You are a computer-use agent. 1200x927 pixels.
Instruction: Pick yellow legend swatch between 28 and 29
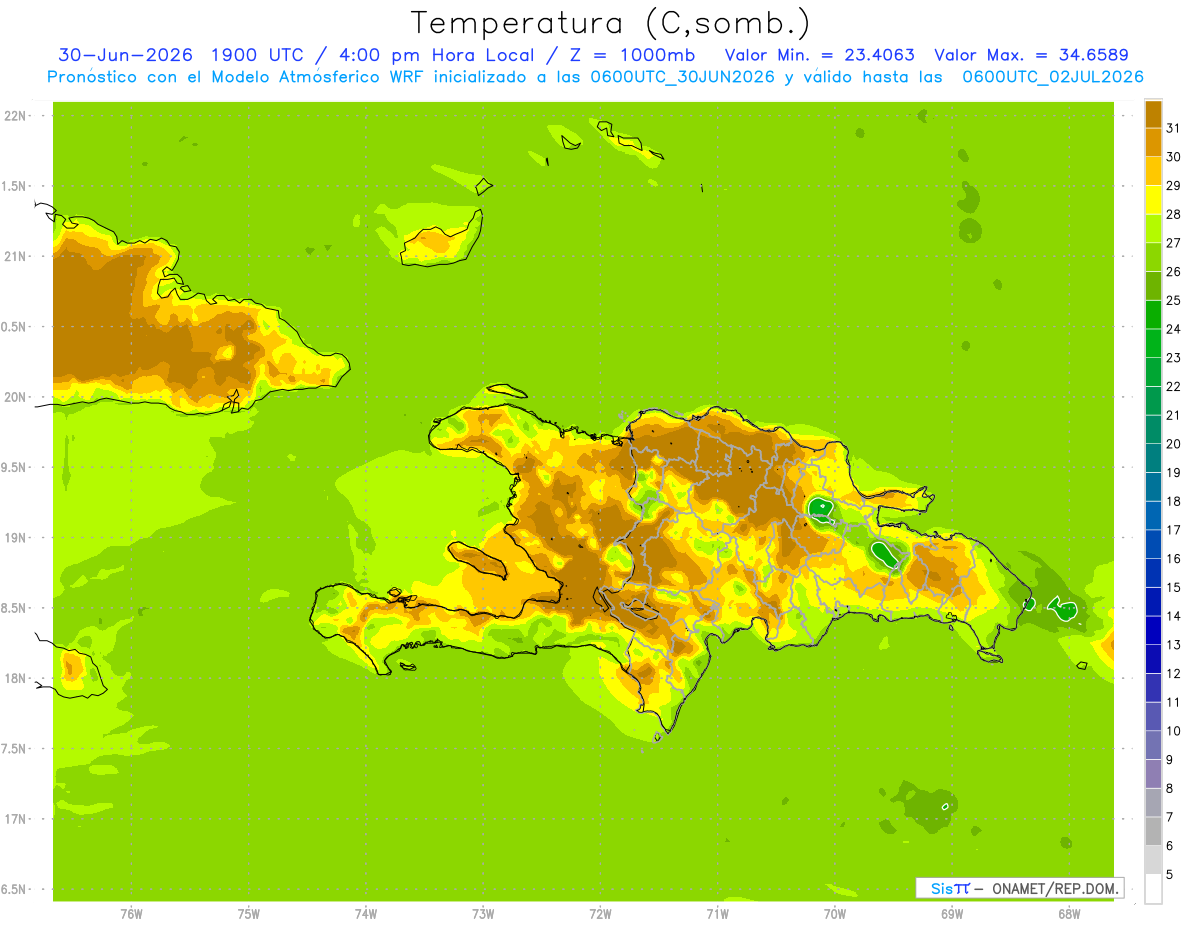[1153, 200]
